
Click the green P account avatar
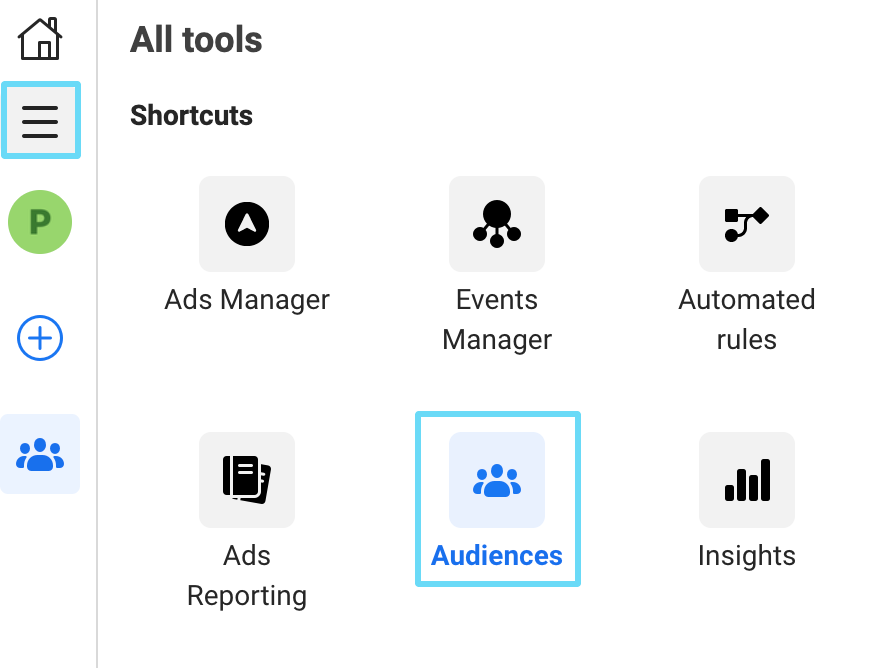click(x=40, y=222)
